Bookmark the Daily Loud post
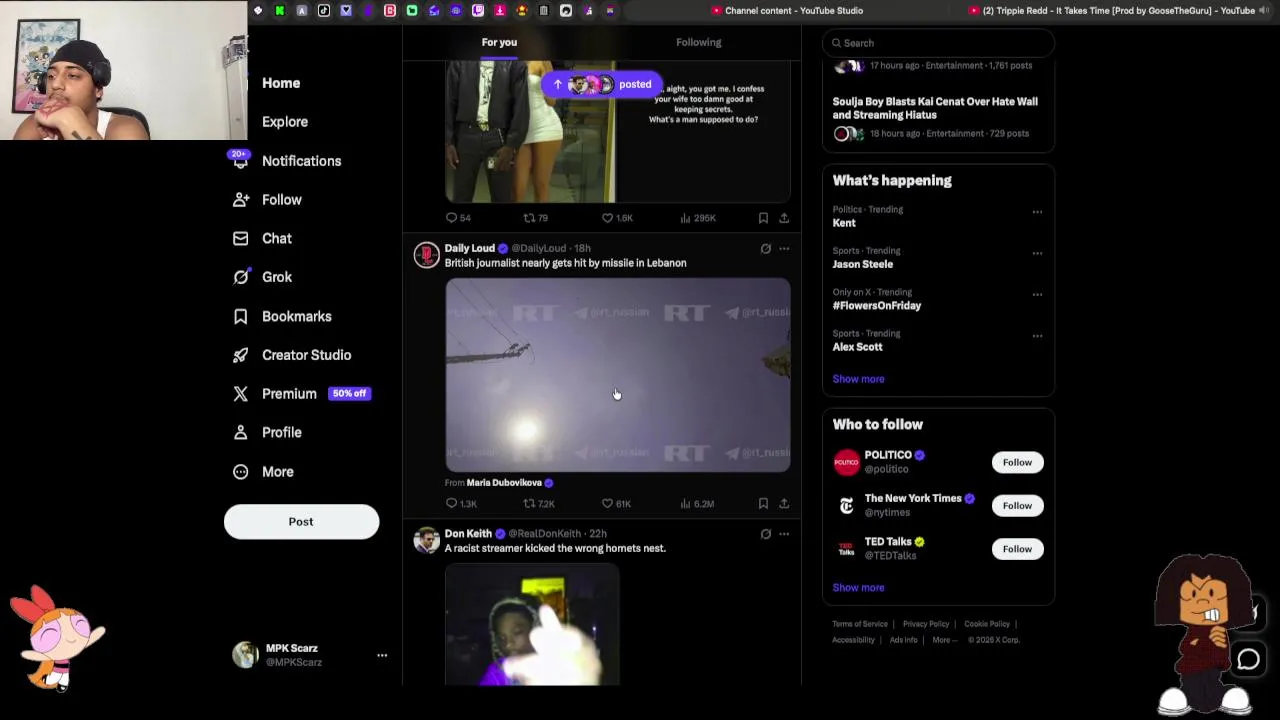Screen dimensions: 1280x720 [x=763, y=504]
